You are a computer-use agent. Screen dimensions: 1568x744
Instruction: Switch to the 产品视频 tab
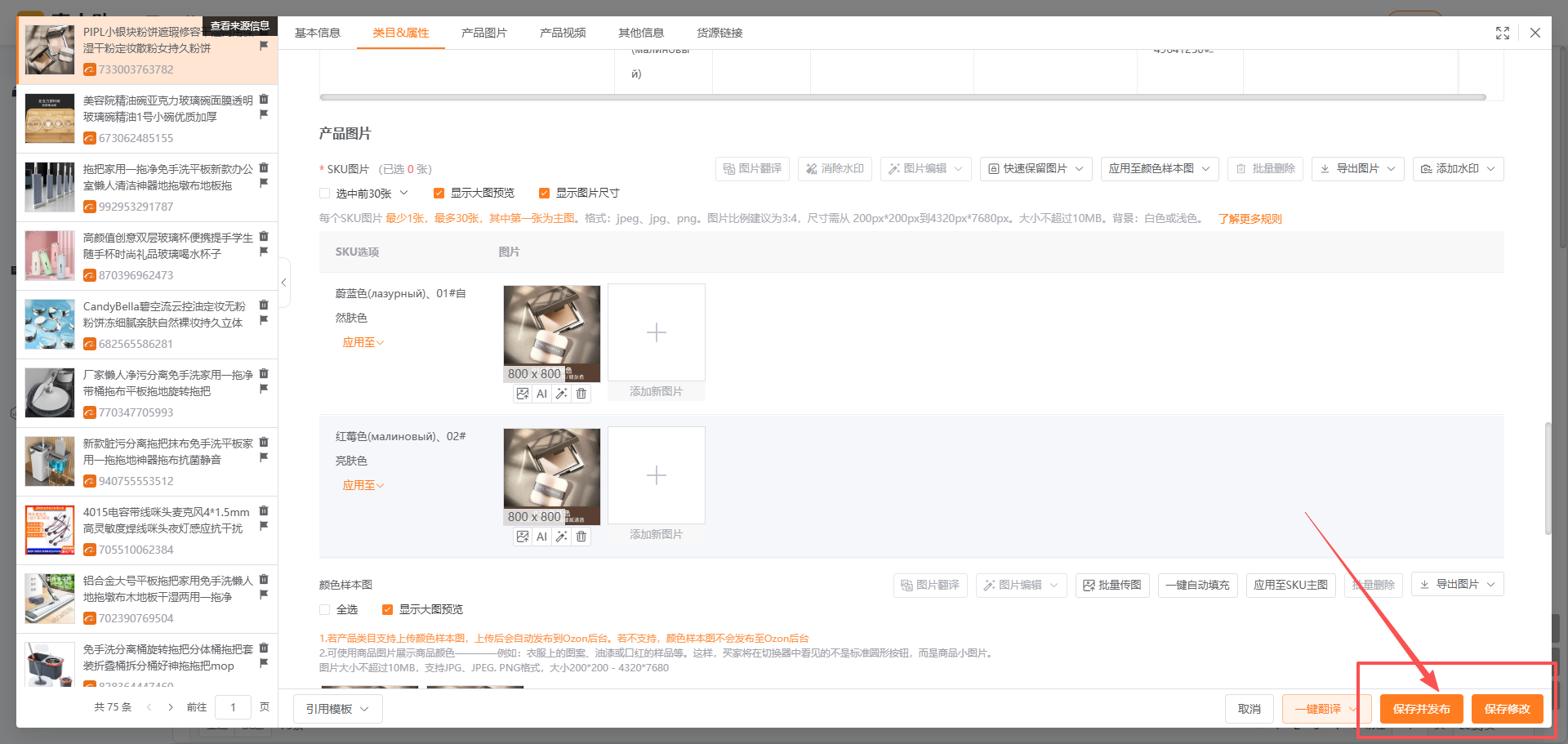tap(563, 33)
